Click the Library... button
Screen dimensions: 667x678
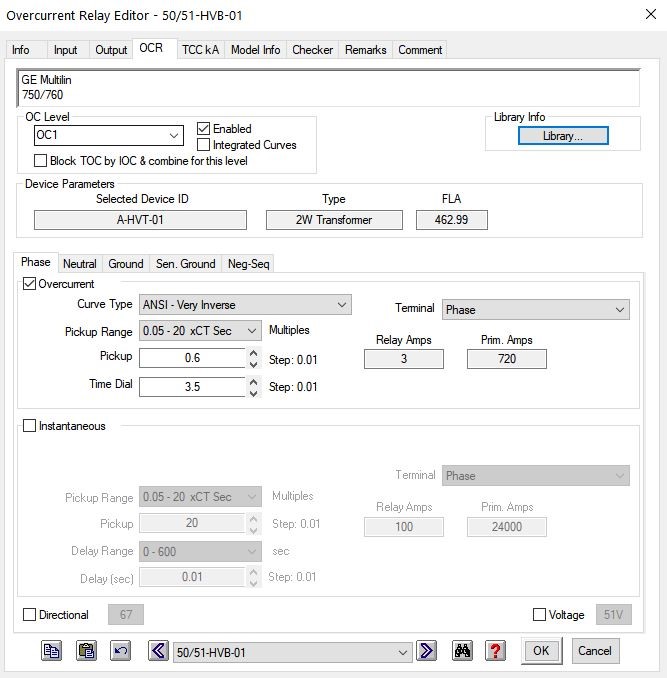tap(563, 136)
